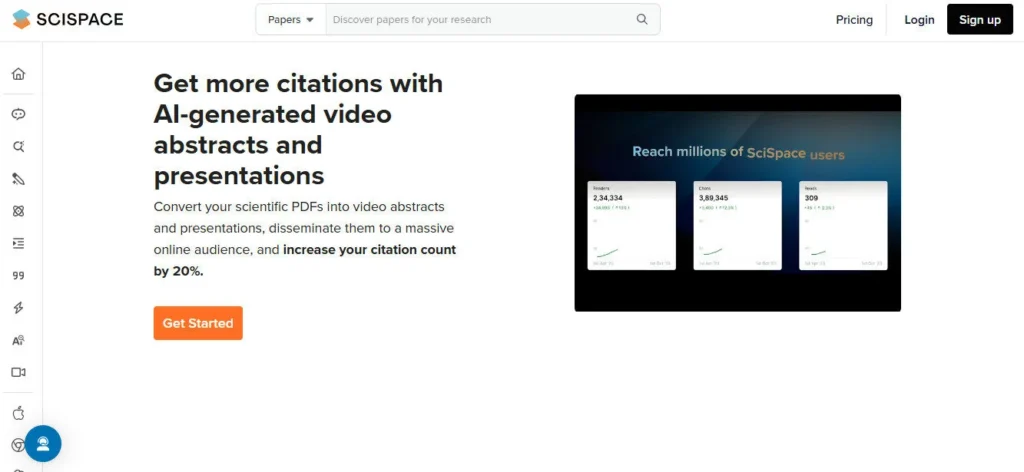
Task: Expand the Papers dropdown
Action: [x=291, y=20]
